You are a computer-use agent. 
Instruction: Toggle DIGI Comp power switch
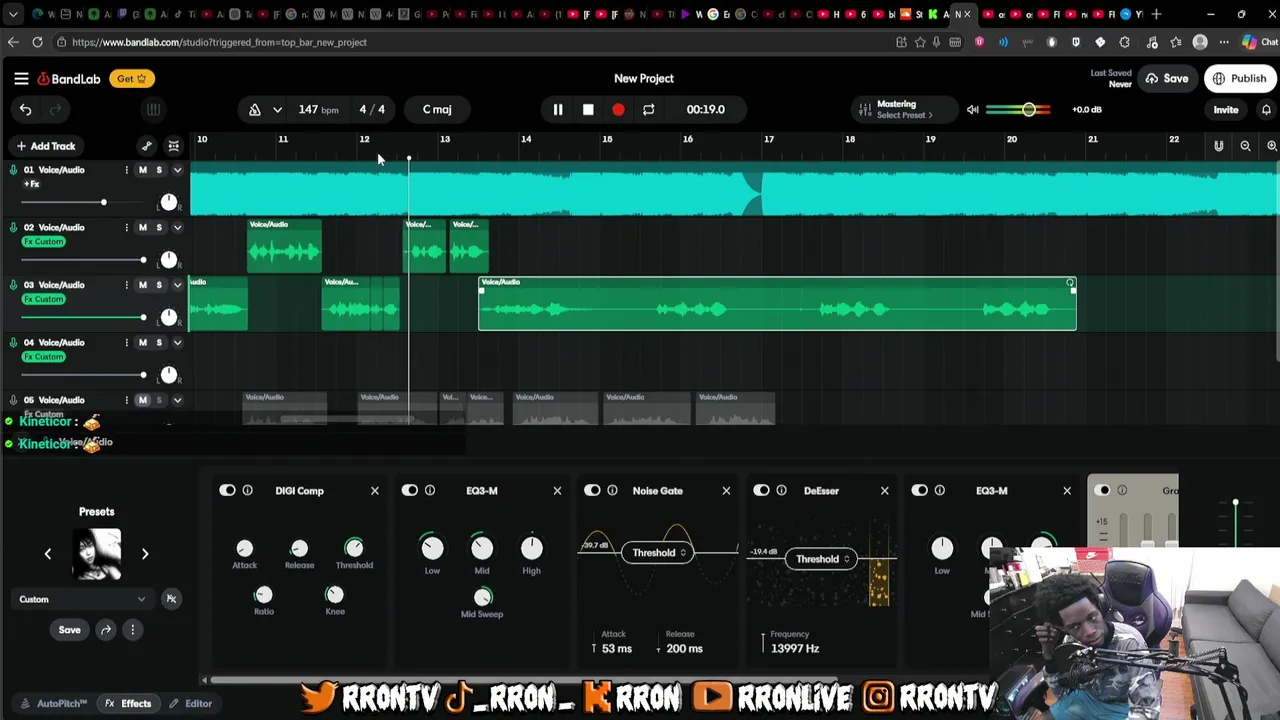click(x=227, y=490)
